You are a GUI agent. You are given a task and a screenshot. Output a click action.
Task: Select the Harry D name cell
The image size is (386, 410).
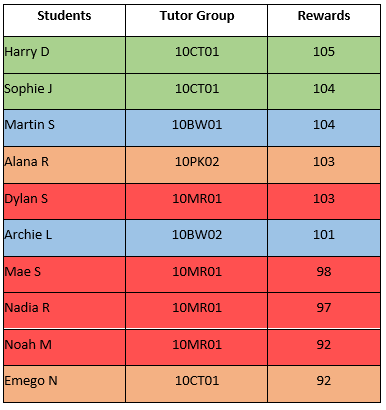[64, 55]
